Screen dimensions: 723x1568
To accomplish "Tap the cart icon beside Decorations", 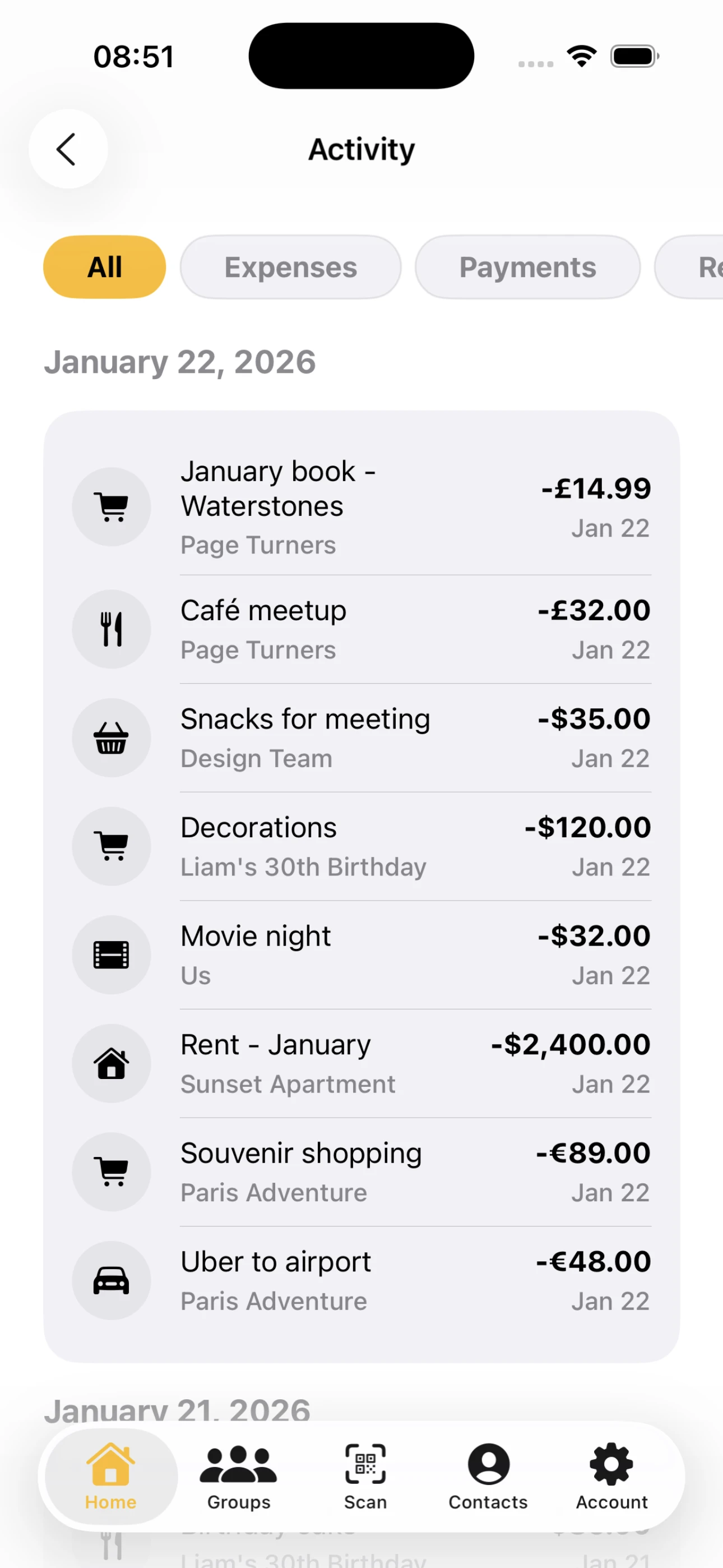I will pos(112,846).
